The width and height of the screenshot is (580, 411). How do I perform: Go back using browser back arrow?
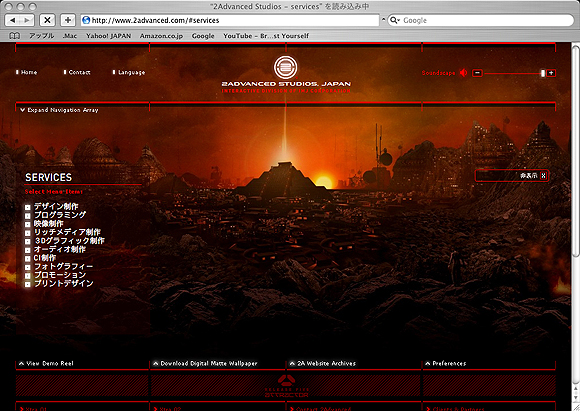tap(13, 20)
